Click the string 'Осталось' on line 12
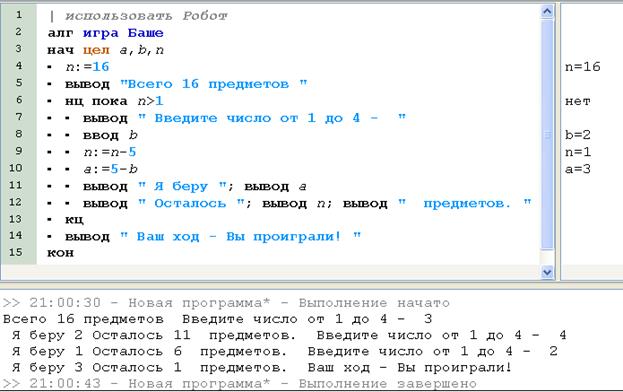Viewport: 623px width, 392px height. tap(191, 203)
